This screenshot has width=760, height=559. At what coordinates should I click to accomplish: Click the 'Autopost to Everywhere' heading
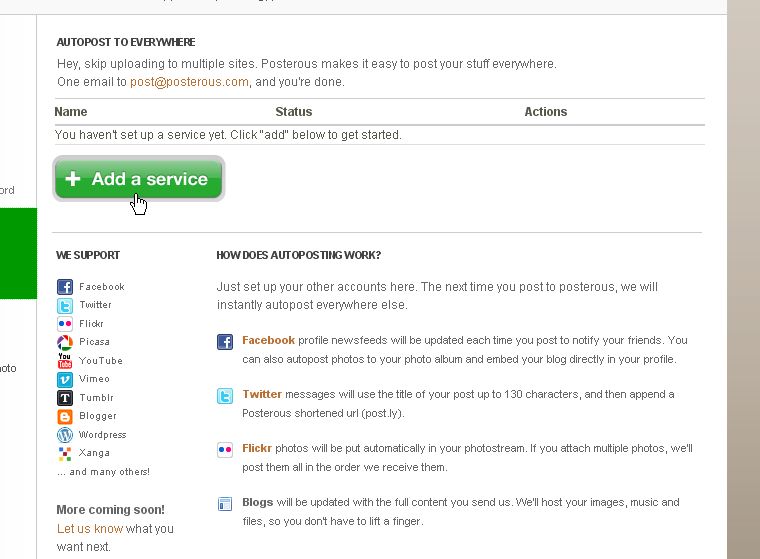[x=126, y=42]
